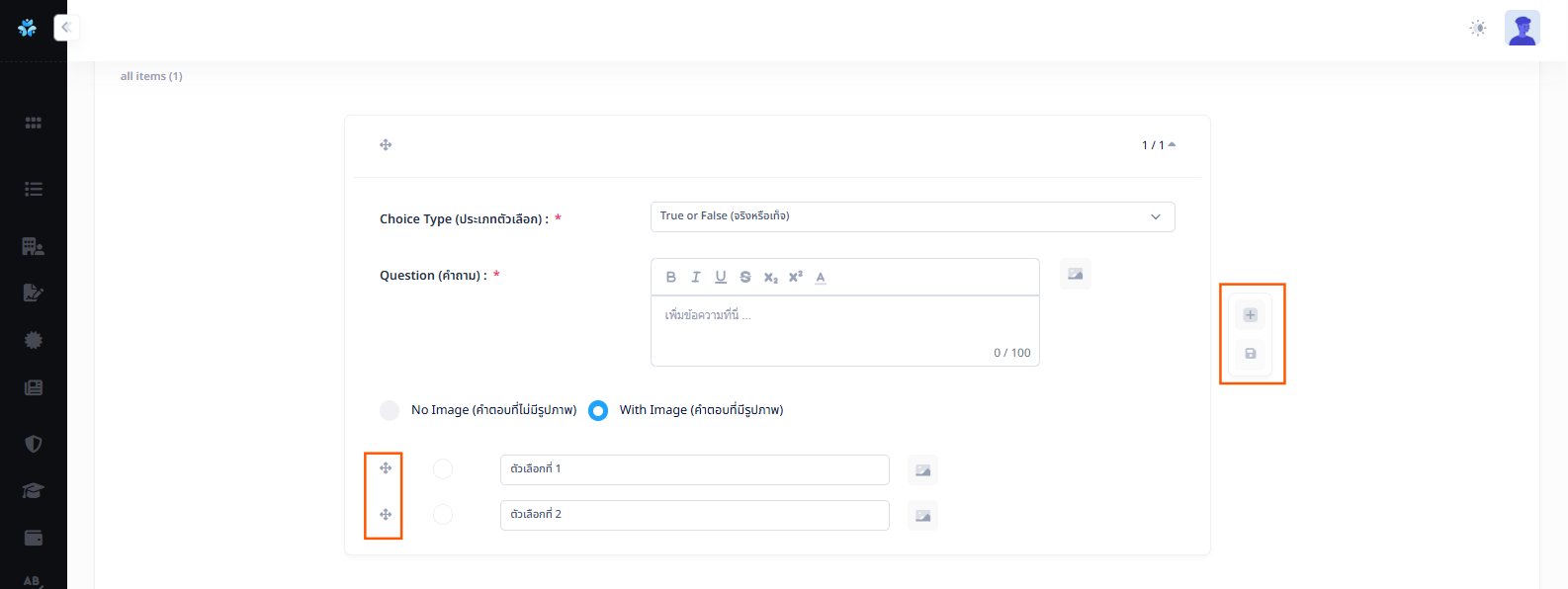1568x589 pixels.
Task: Open the Choice Type dropdown
Action: click(x=912, y=216)
